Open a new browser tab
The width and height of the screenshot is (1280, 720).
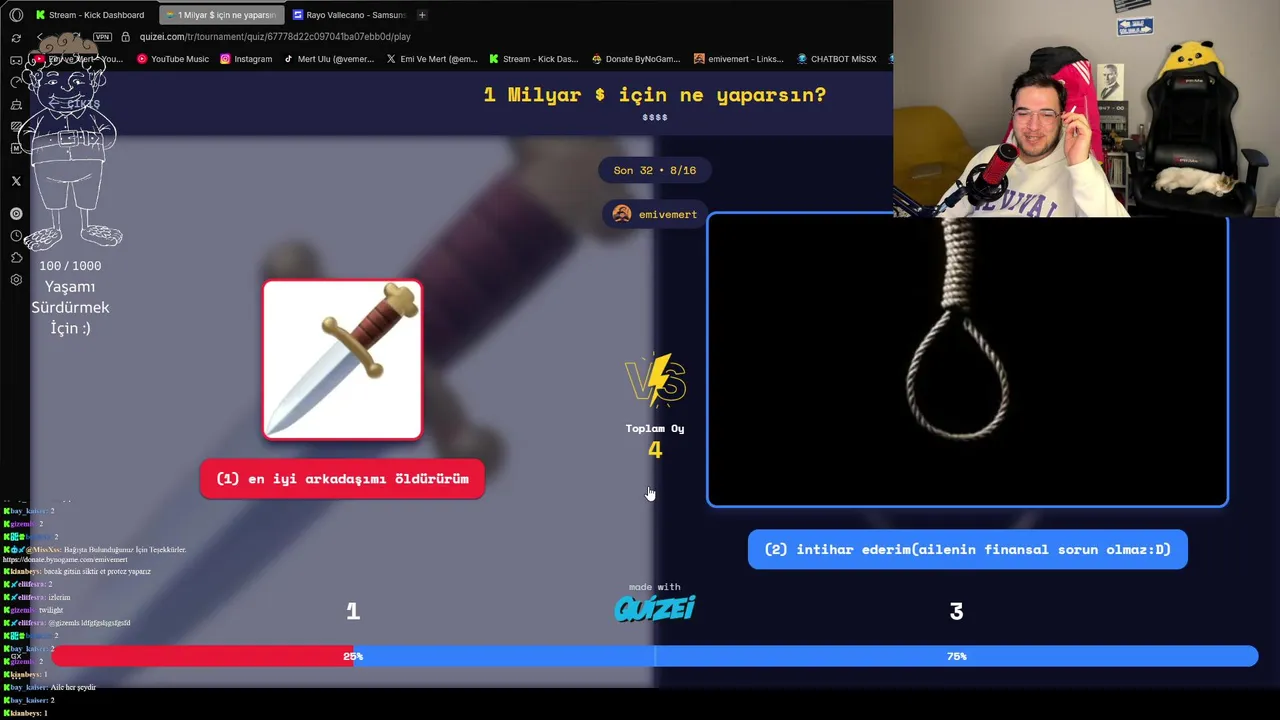coord(422,15)
